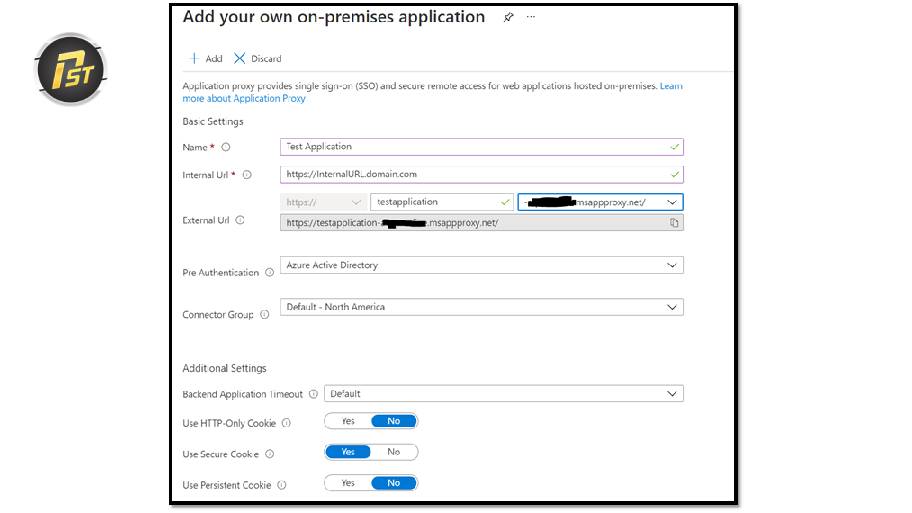The height and width of the screenshot is (513, 912).
Task: Open the more options ellipsis menu
Action: (530, 17)
